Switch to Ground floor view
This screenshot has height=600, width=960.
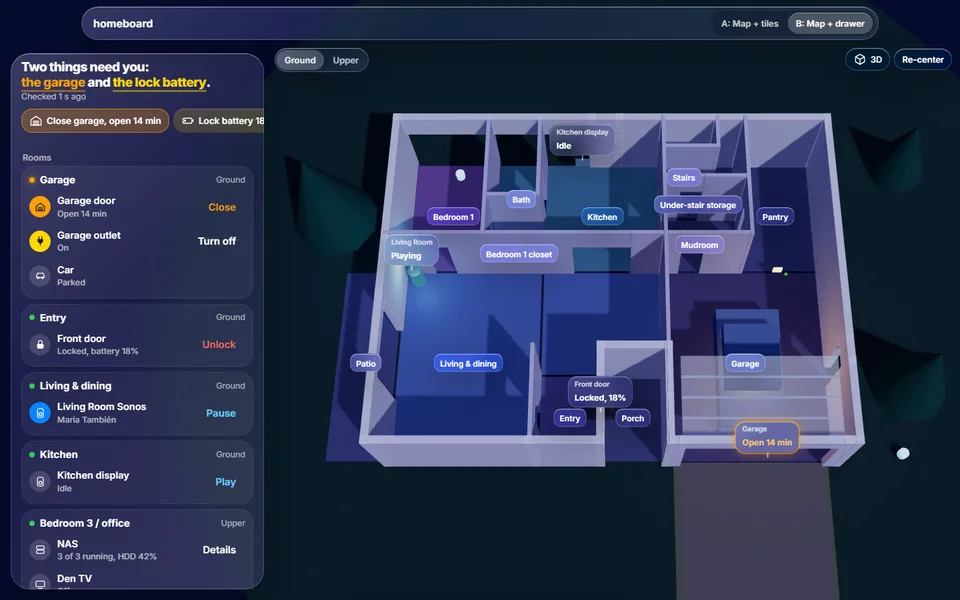pos(300,60)
